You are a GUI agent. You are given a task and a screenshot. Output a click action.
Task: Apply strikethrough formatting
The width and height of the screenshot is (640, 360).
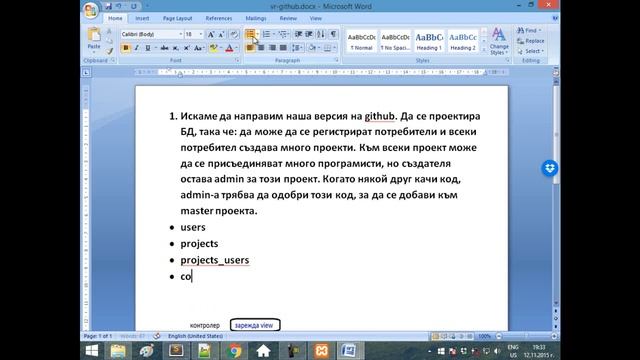pos(164,48)
